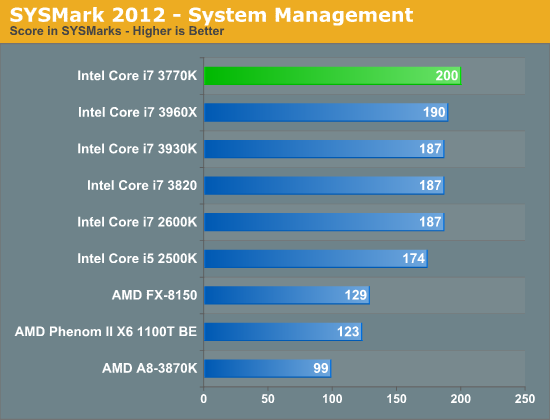Select the 'AMD Phenom II X6 1100T BE' label
550x420 pixels.
pos(106,332)
